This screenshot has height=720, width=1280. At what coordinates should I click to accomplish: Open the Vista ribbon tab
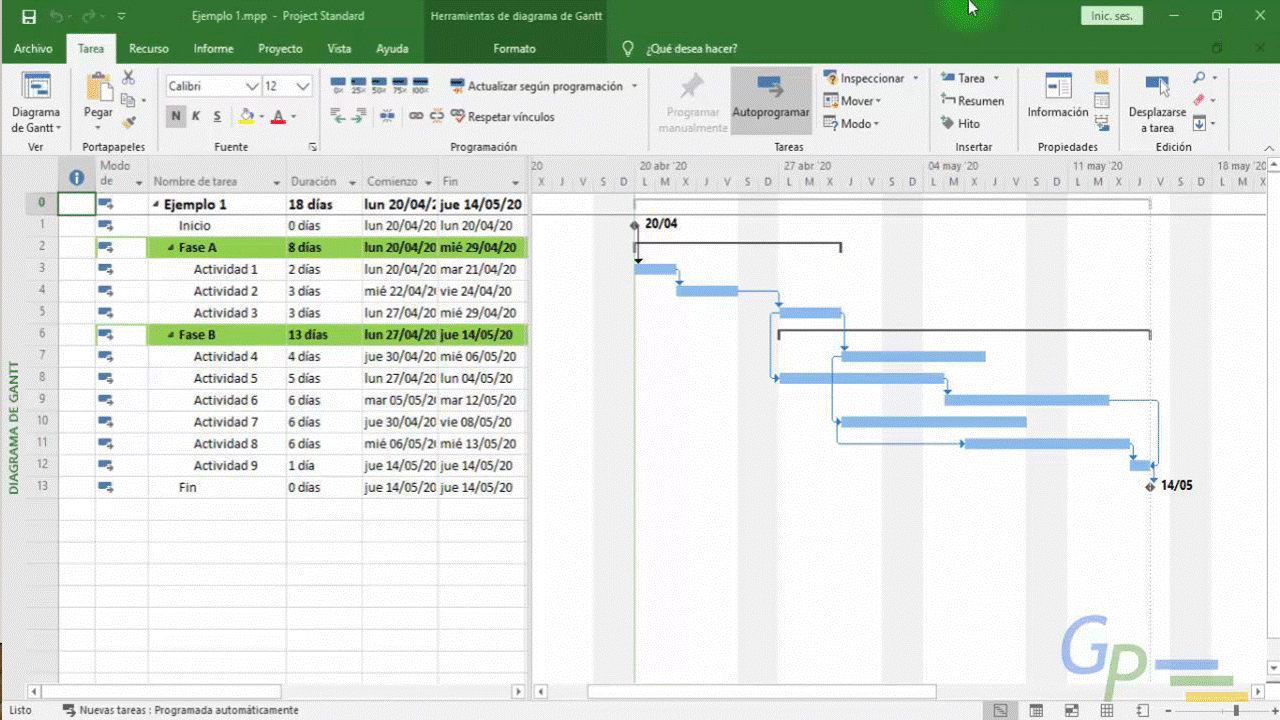point(339,49)
